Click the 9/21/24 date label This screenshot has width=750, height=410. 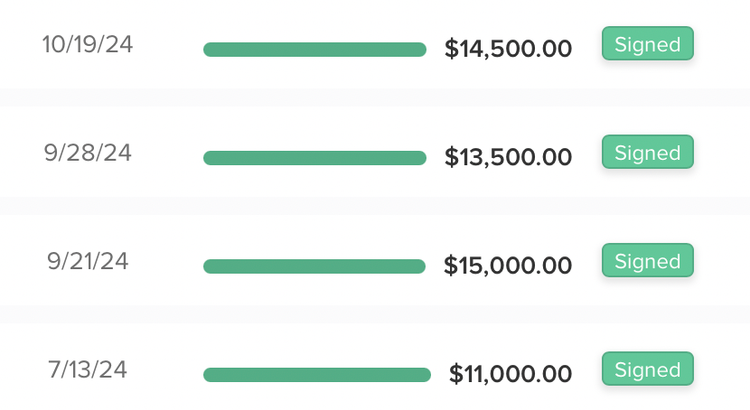88,261
